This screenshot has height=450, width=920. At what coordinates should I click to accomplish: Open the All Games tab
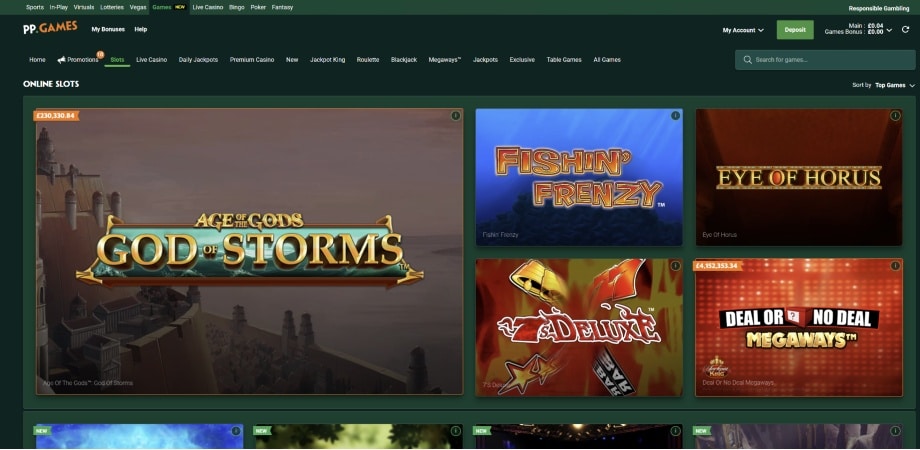tap(607, 60)
